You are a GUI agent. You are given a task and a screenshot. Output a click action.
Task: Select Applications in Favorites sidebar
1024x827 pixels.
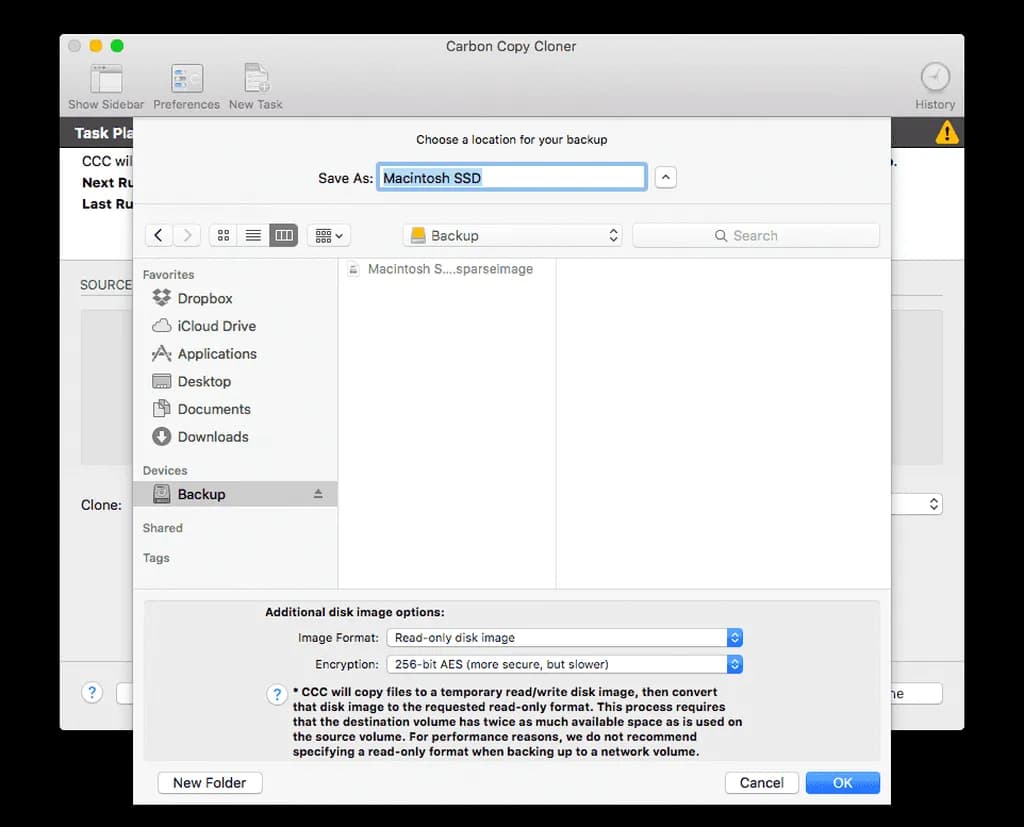pyautogui.click(x=216, y=354)
